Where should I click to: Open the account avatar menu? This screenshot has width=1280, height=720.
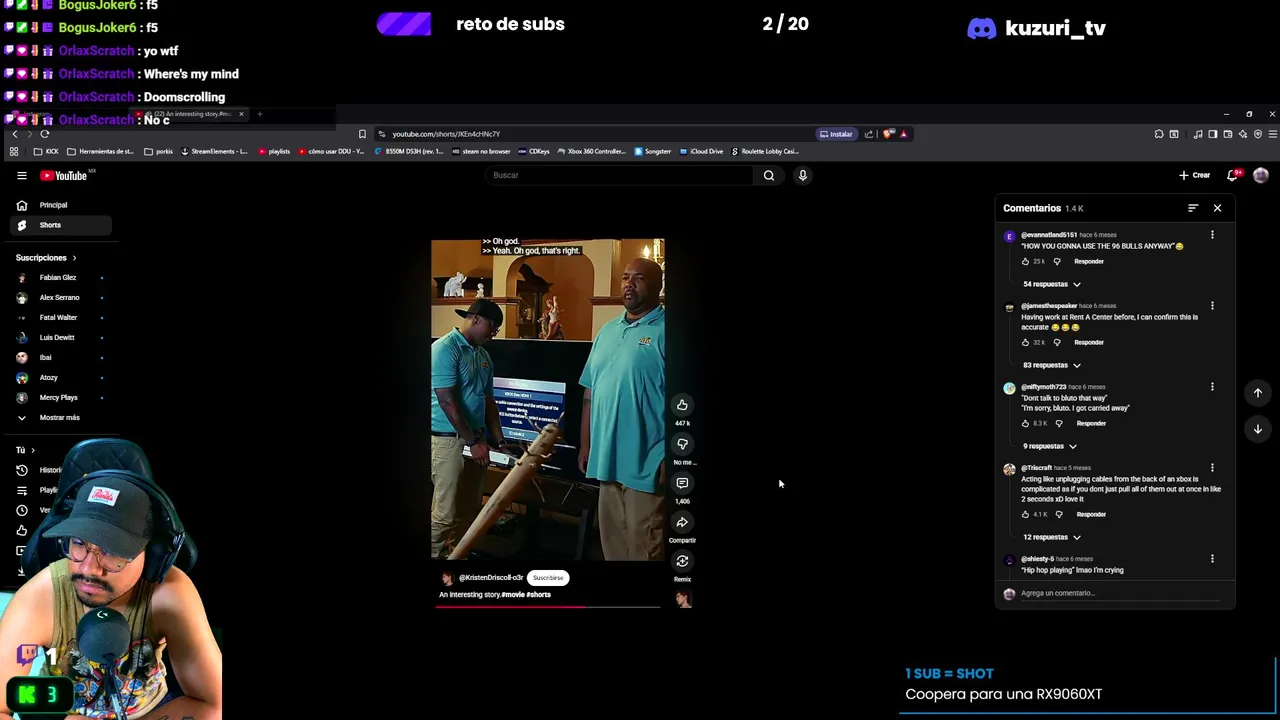(1260, 175)
